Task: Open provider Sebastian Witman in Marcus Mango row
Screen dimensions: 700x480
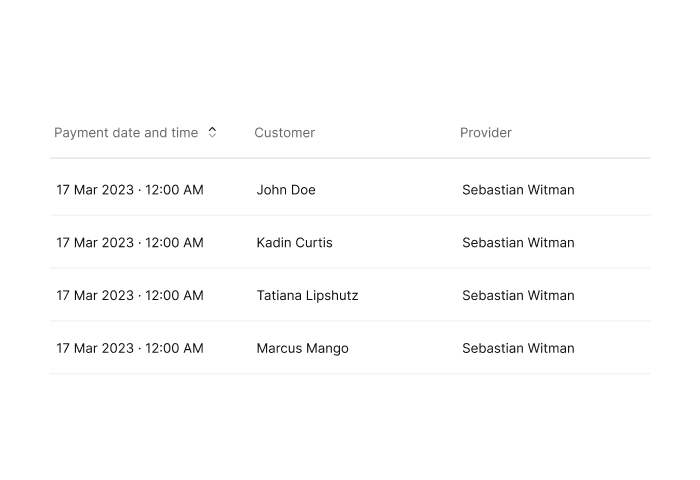Action: click(x=518, y=348)
